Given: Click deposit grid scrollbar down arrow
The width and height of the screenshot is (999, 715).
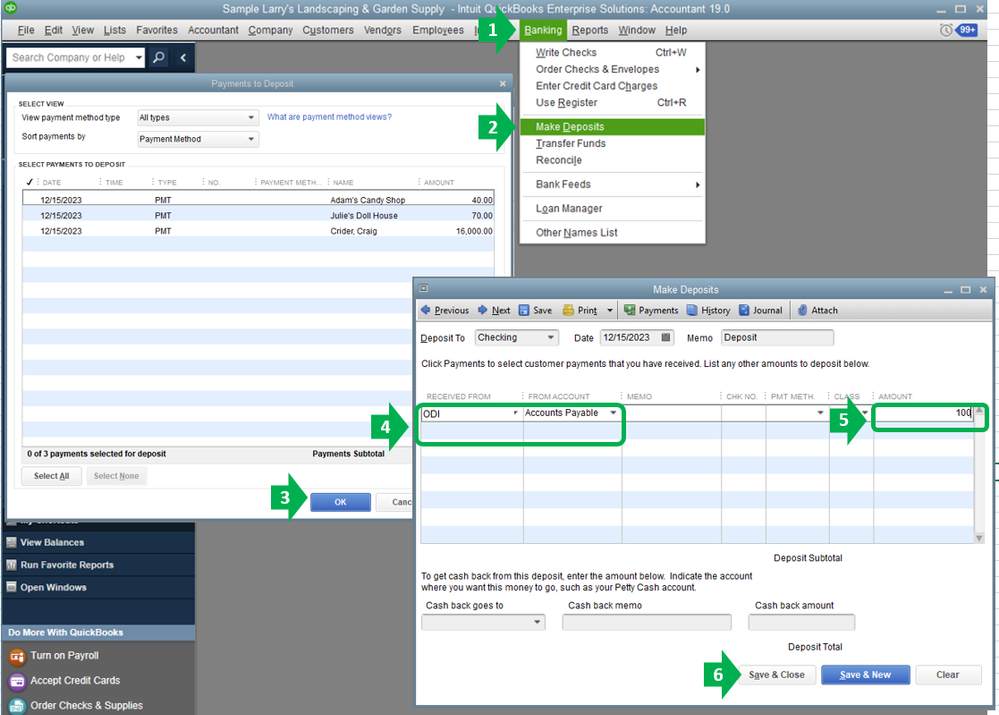Looking at the screenshot, I should (979, 538).
